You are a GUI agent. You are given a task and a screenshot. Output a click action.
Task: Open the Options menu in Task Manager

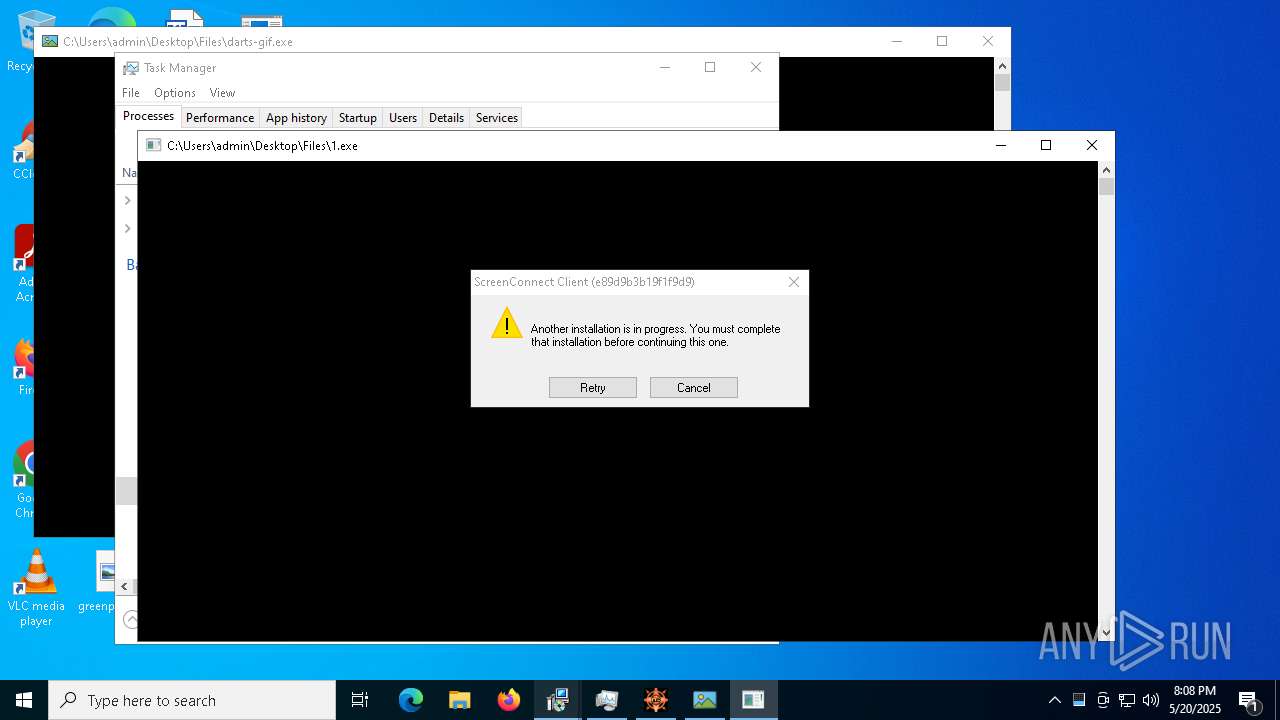(175, 93)
